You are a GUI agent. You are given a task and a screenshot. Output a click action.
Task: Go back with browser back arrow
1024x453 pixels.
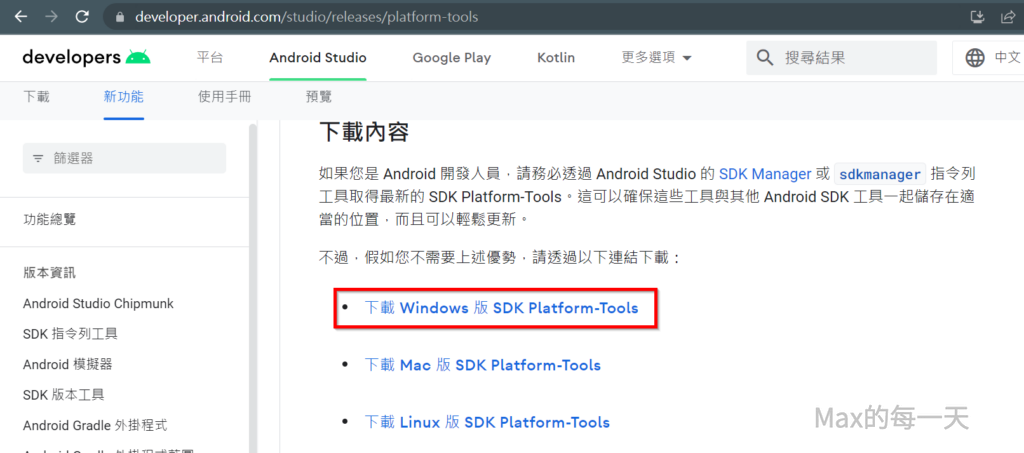[x=20, y=17]
